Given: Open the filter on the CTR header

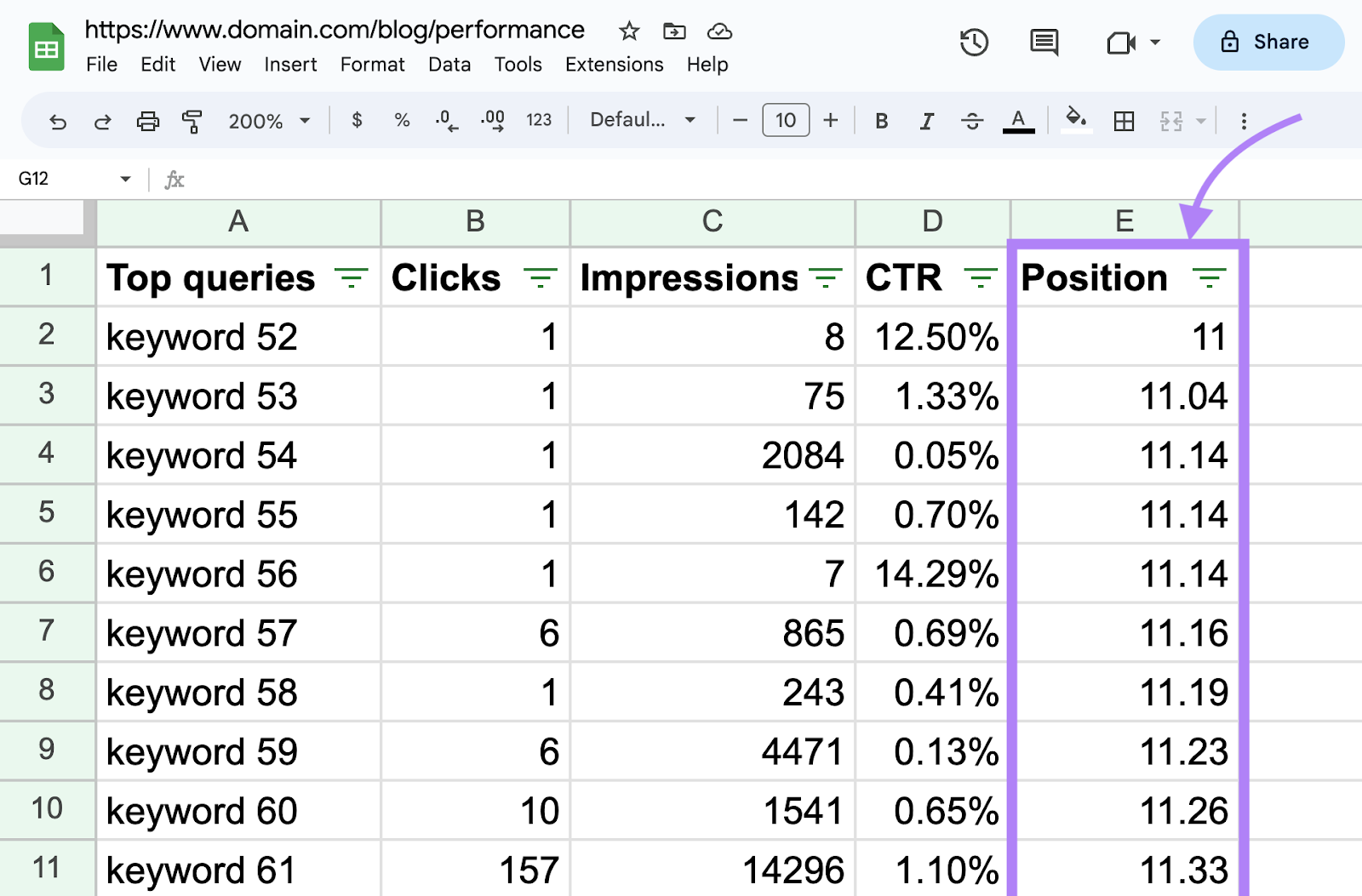Looking at the screenshot, I should tap(983, 277).
